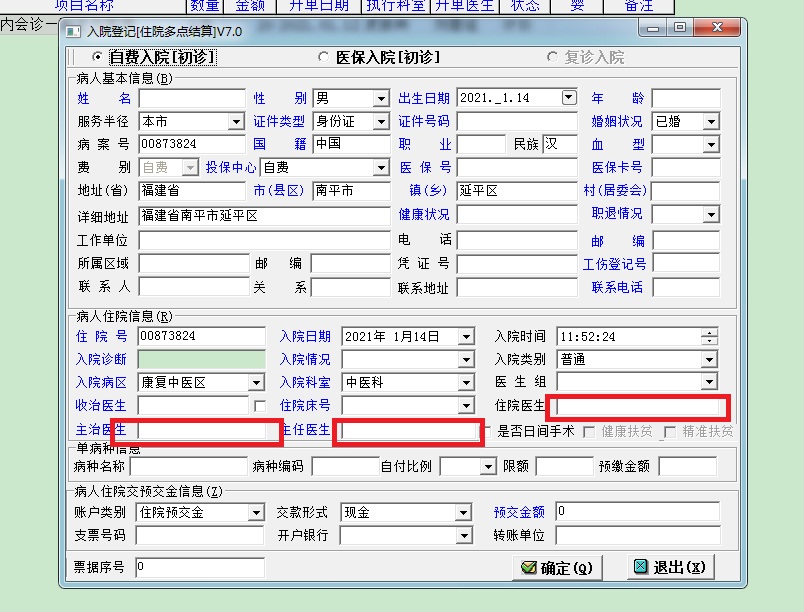This screenshot has width=804, height=612.
Task: Click the 证件号码 input field
Action: [x=517, y=122]
